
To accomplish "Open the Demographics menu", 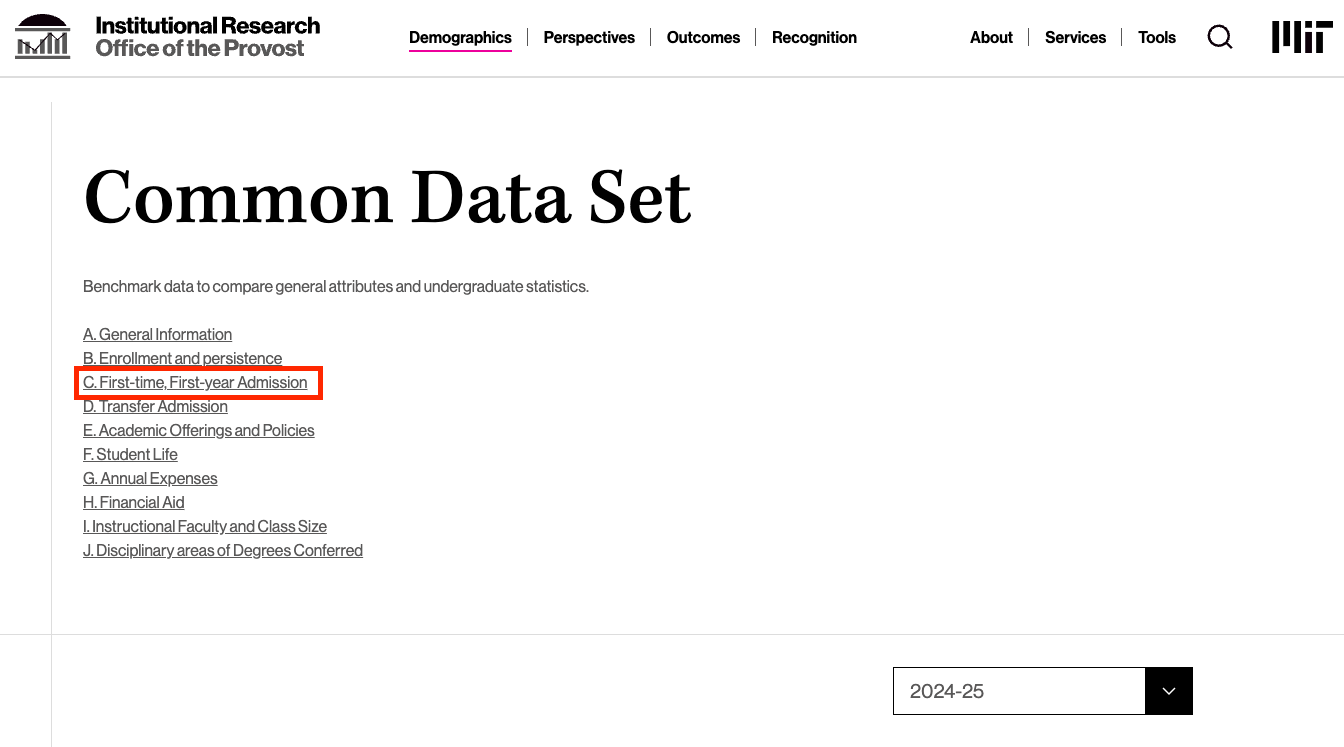I will click(x=460, y=37).
